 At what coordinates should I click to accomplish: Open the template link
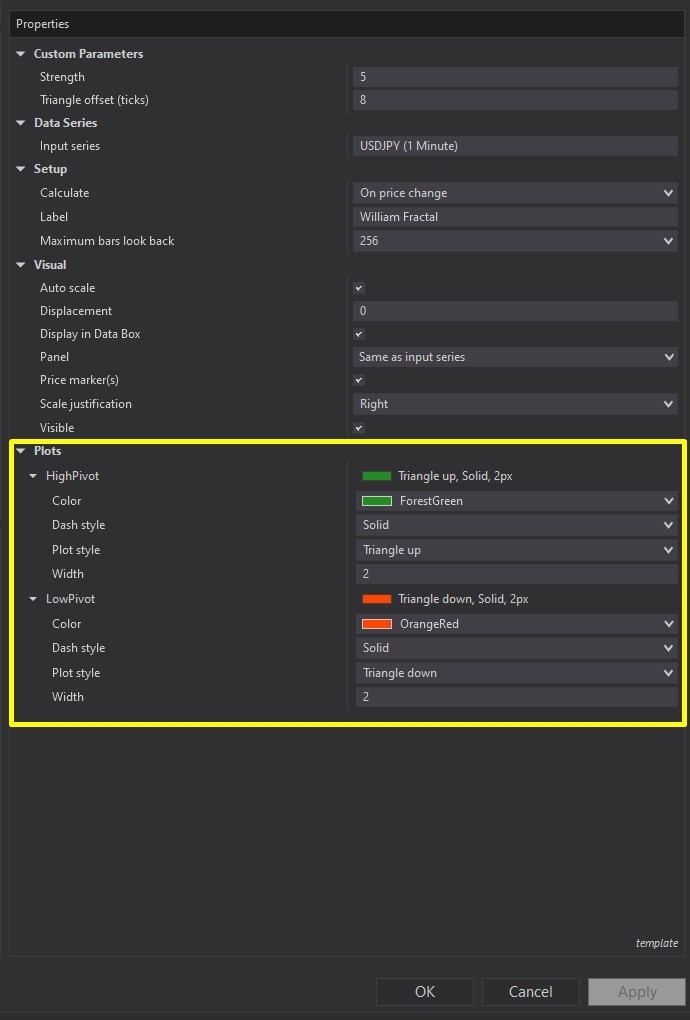coord(656,943)
